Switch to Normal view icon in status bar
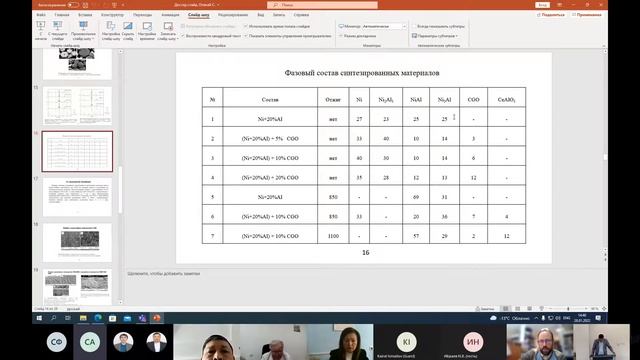 click(x=506, y=309)
